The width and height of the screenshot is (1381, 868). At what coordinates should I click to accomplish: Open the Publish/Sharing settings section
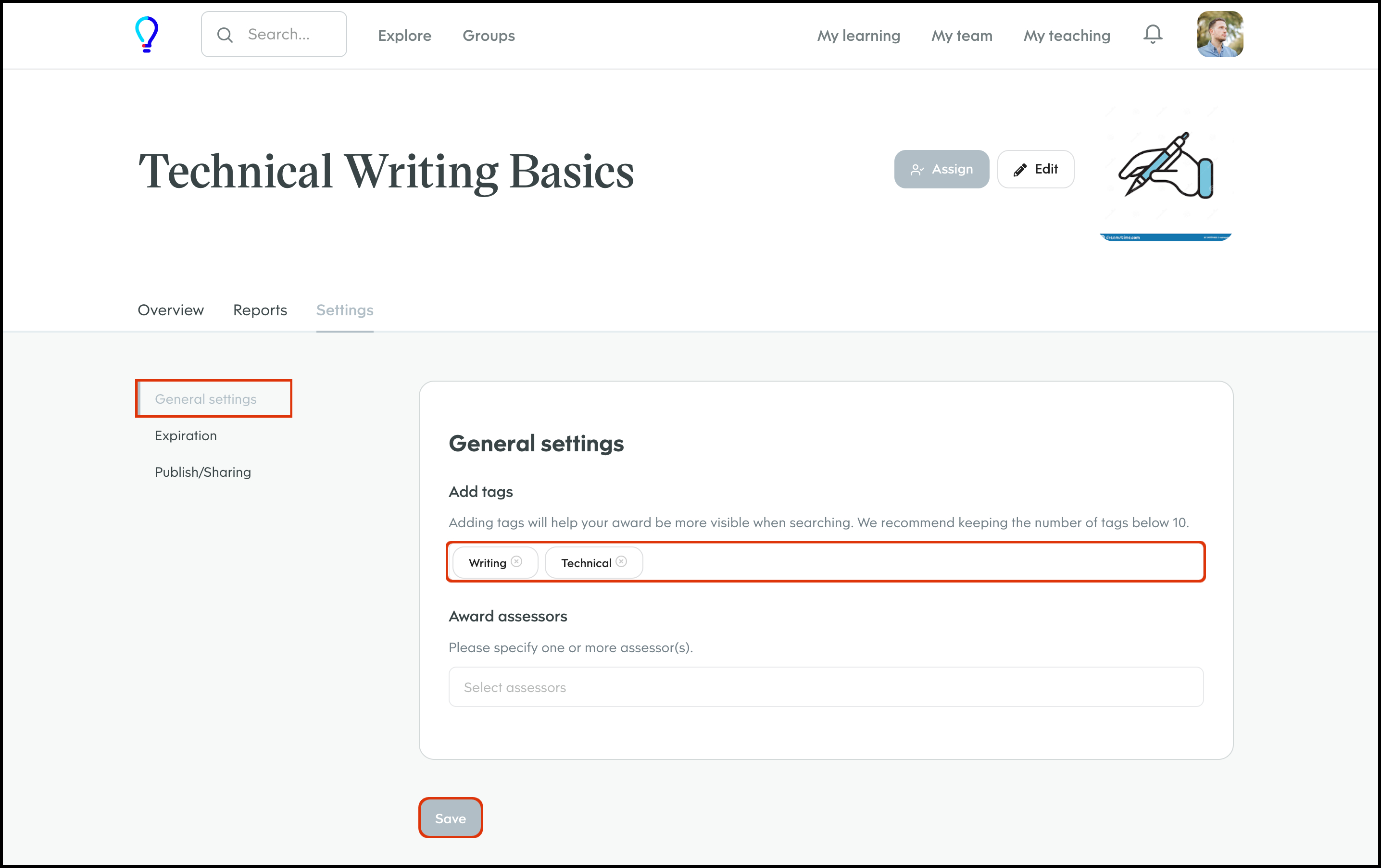[202, 472]
